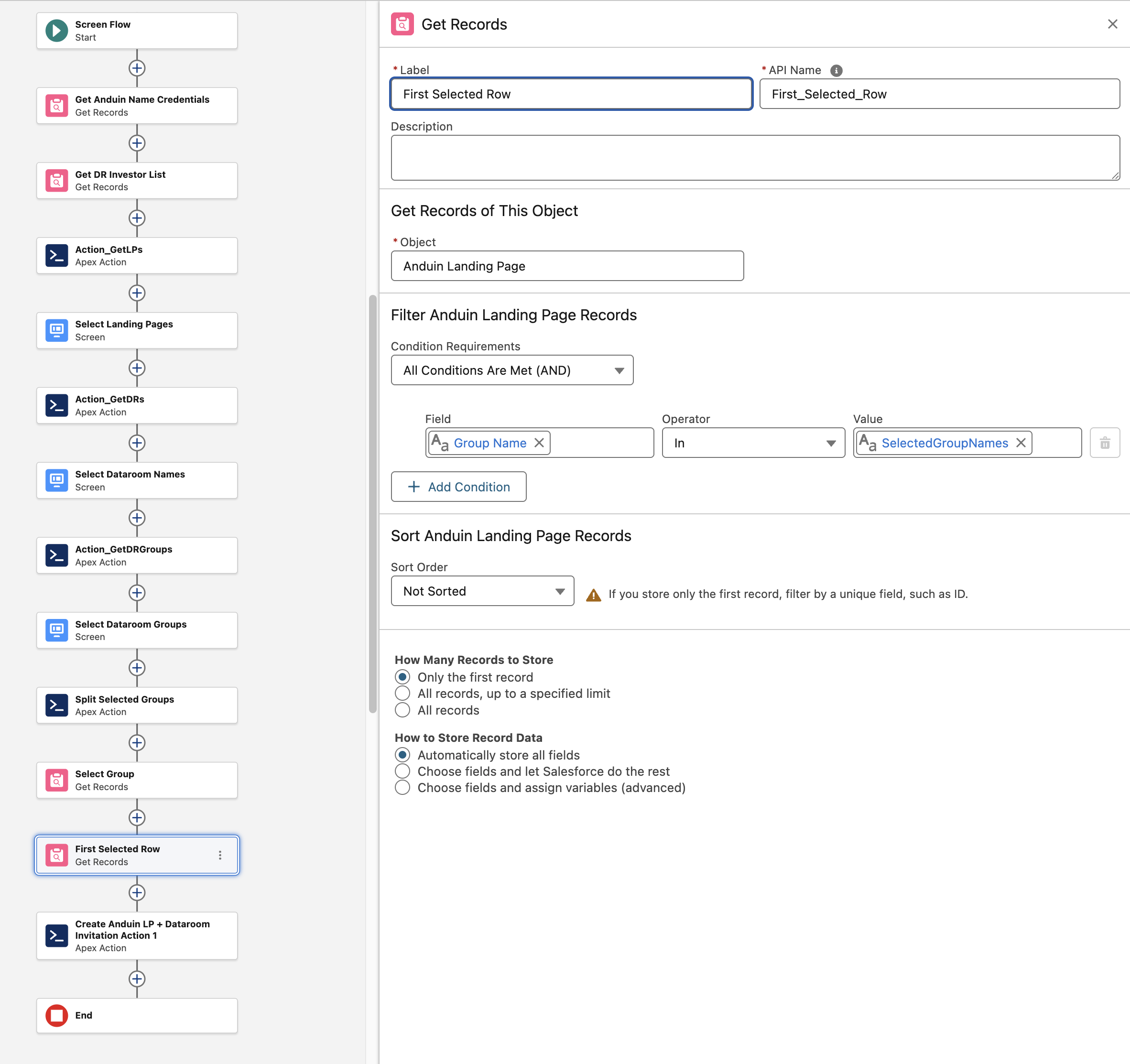Image resolution: width=1130 pixels, height=1064 pixels.
Task: Click the API Name input field
Action: tap(940, 94)
